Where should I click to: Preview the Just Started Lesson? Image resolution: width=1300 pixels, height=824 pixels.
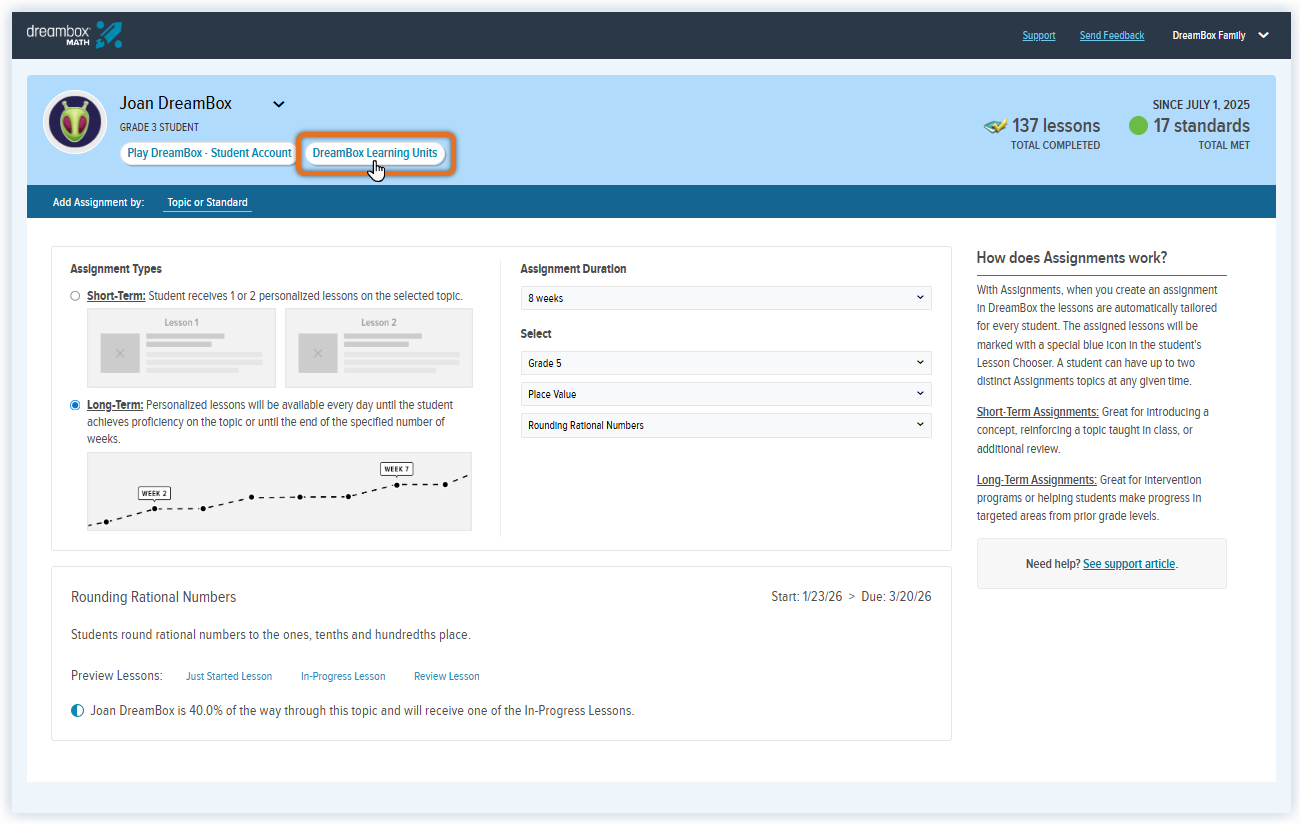click(x=229, y=676)
